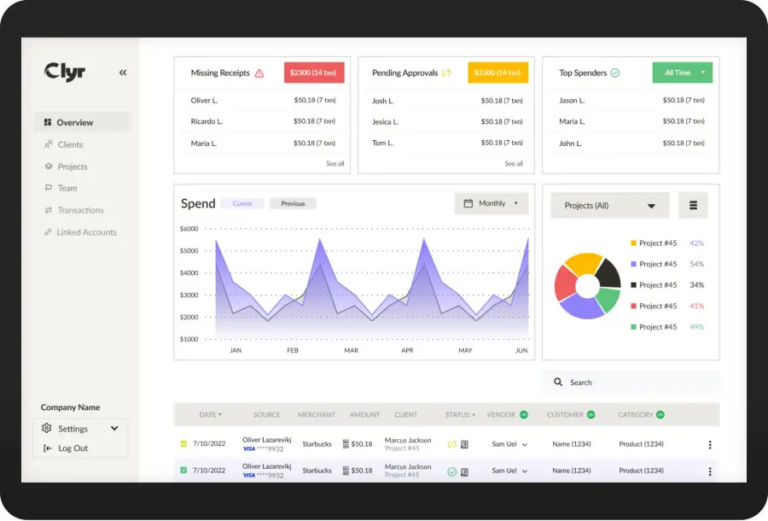Click See all under Missing Receipts
The image size is (768, 521).
334,163
